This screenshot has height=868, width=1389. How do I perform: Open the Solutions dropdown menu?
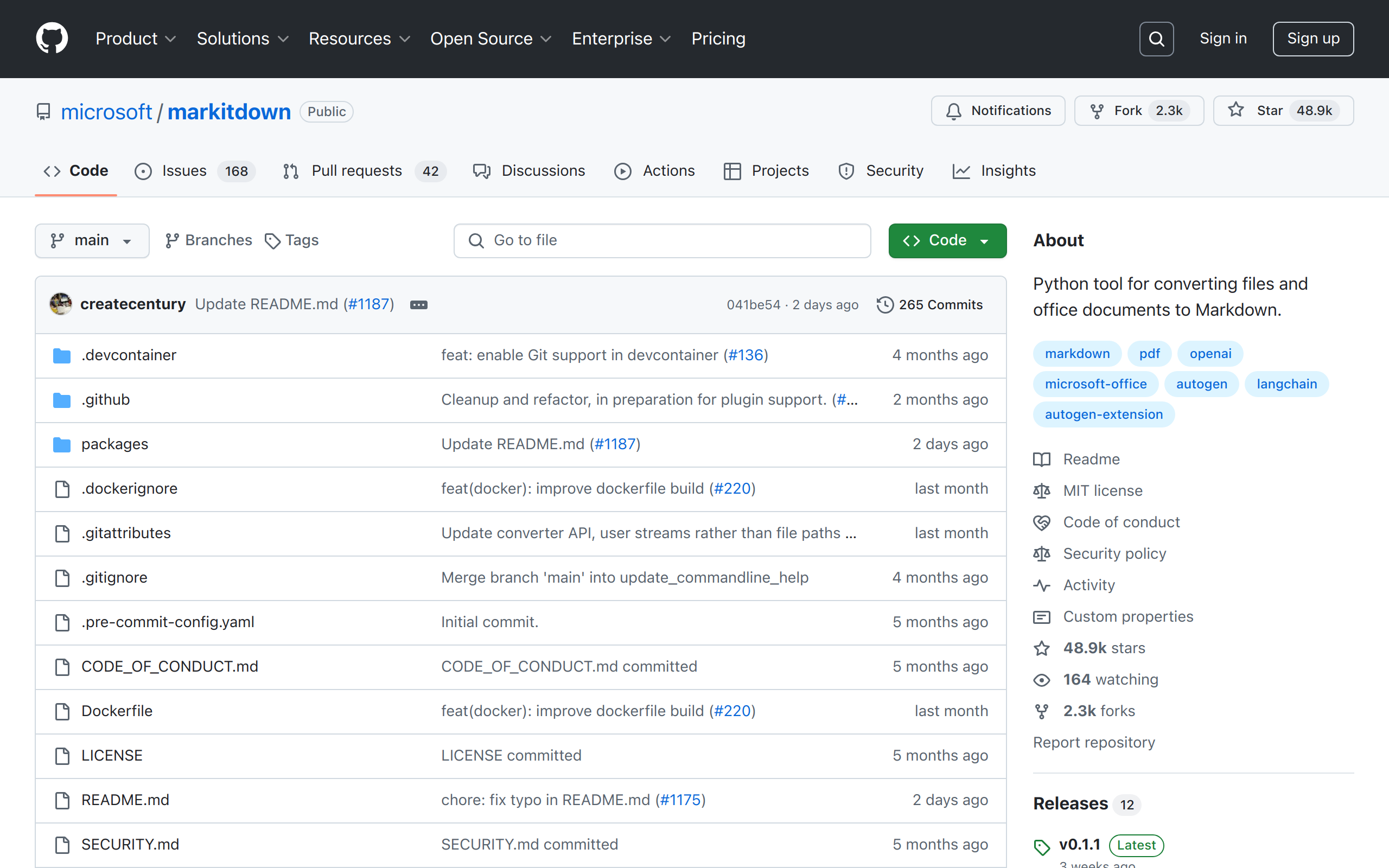[x=243, y=39]
